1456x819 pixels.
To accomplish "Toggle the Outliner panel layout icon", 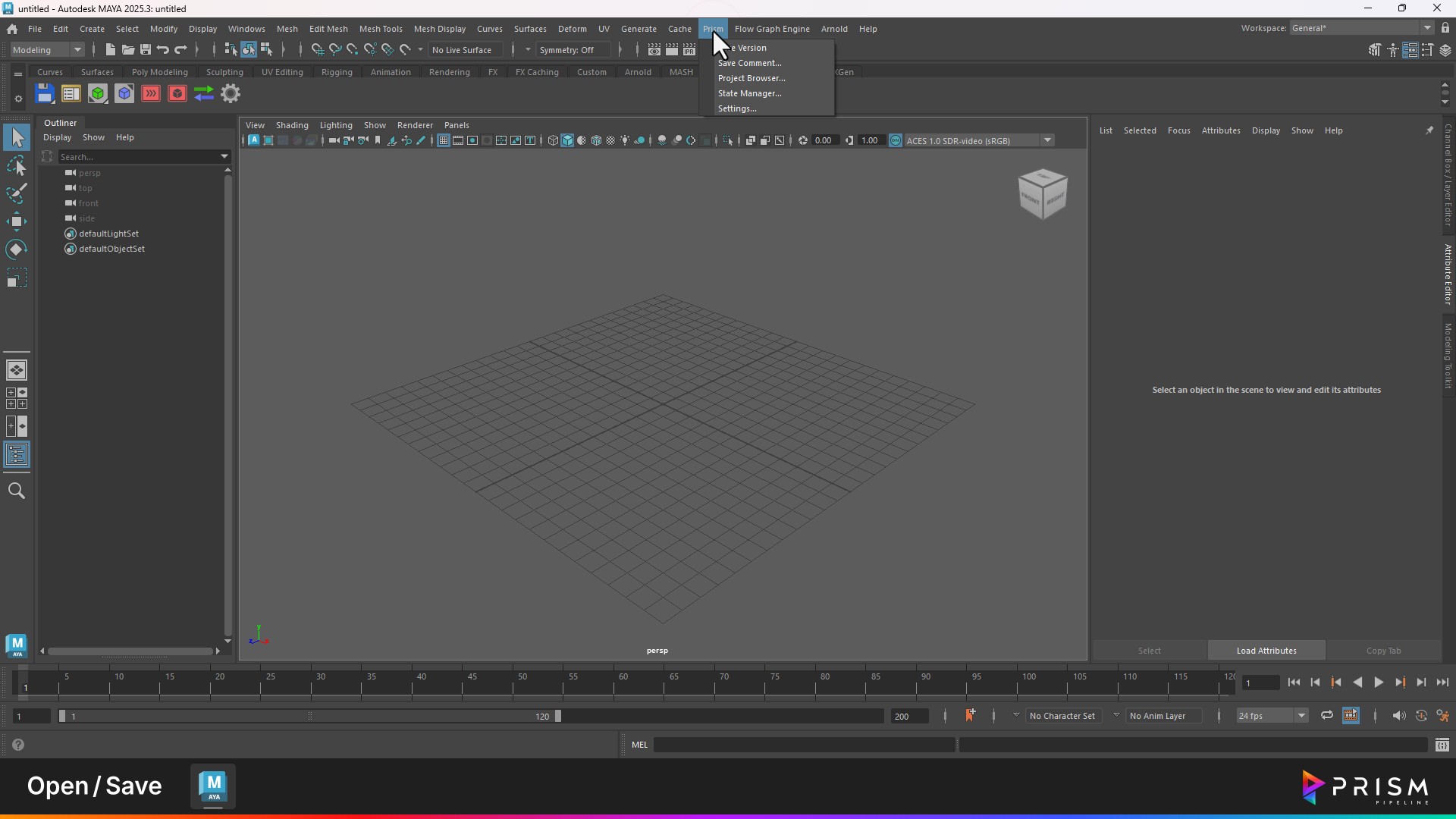I will [x=17, y=455].
